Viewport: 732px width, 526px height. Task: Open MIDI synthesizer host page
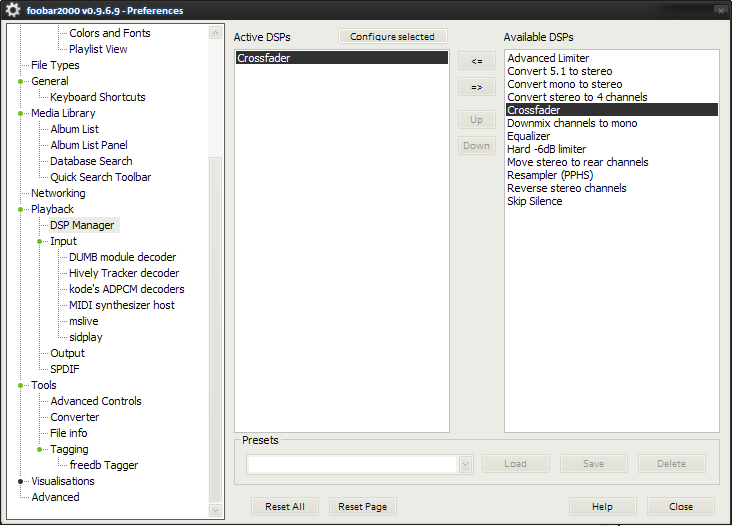click(121, 305)
